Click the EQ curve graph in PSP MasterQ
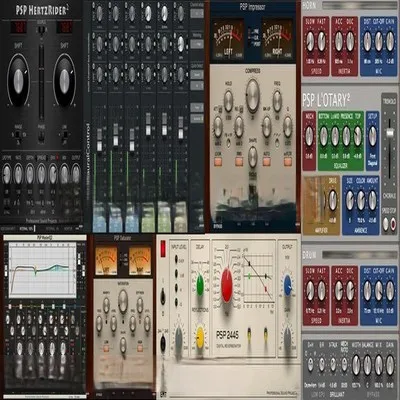 tap(42, 269)
